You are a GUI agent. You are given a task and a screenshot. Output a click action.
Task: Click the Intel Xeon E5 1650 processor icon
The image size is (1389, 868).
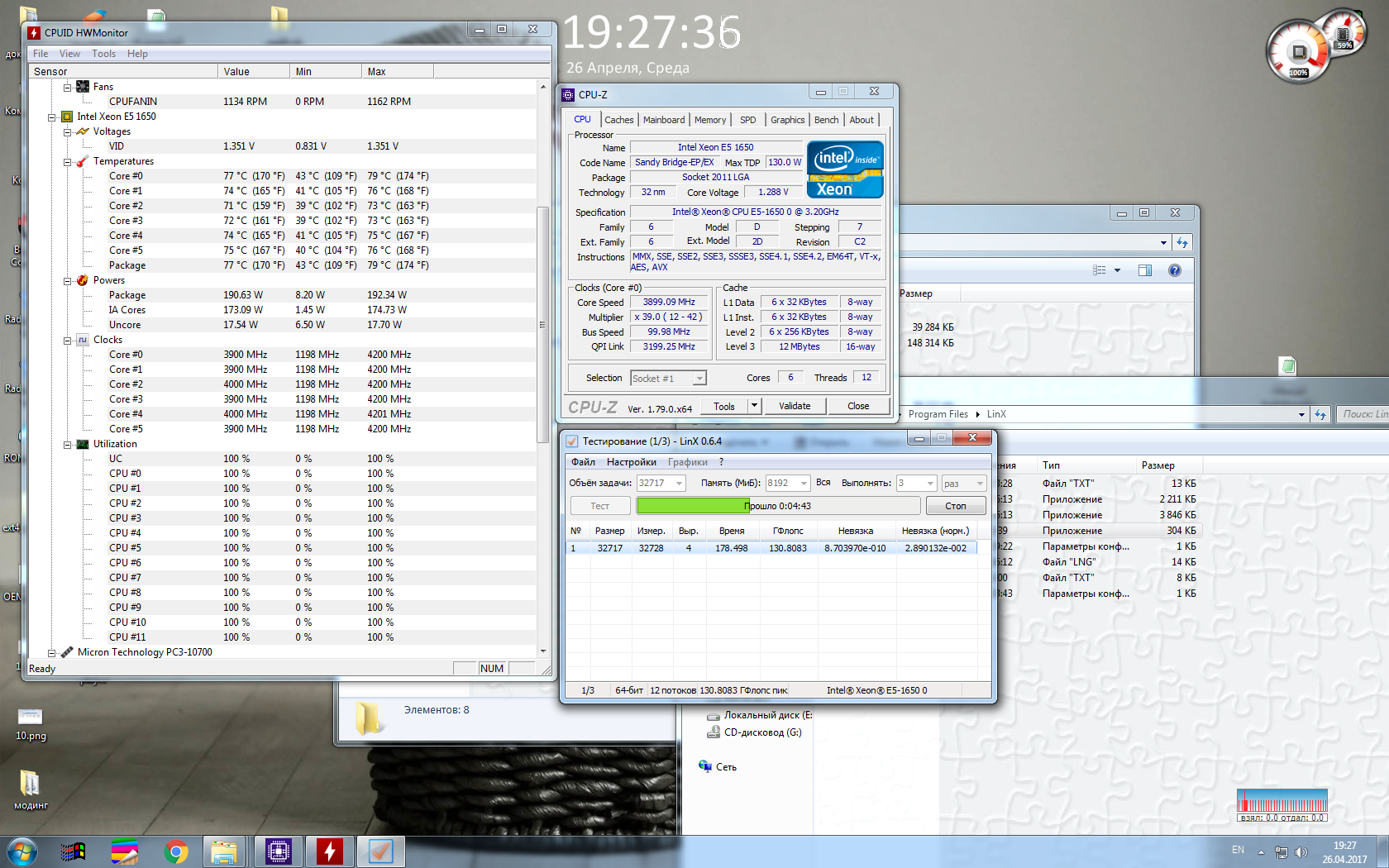tap(67, 117)
